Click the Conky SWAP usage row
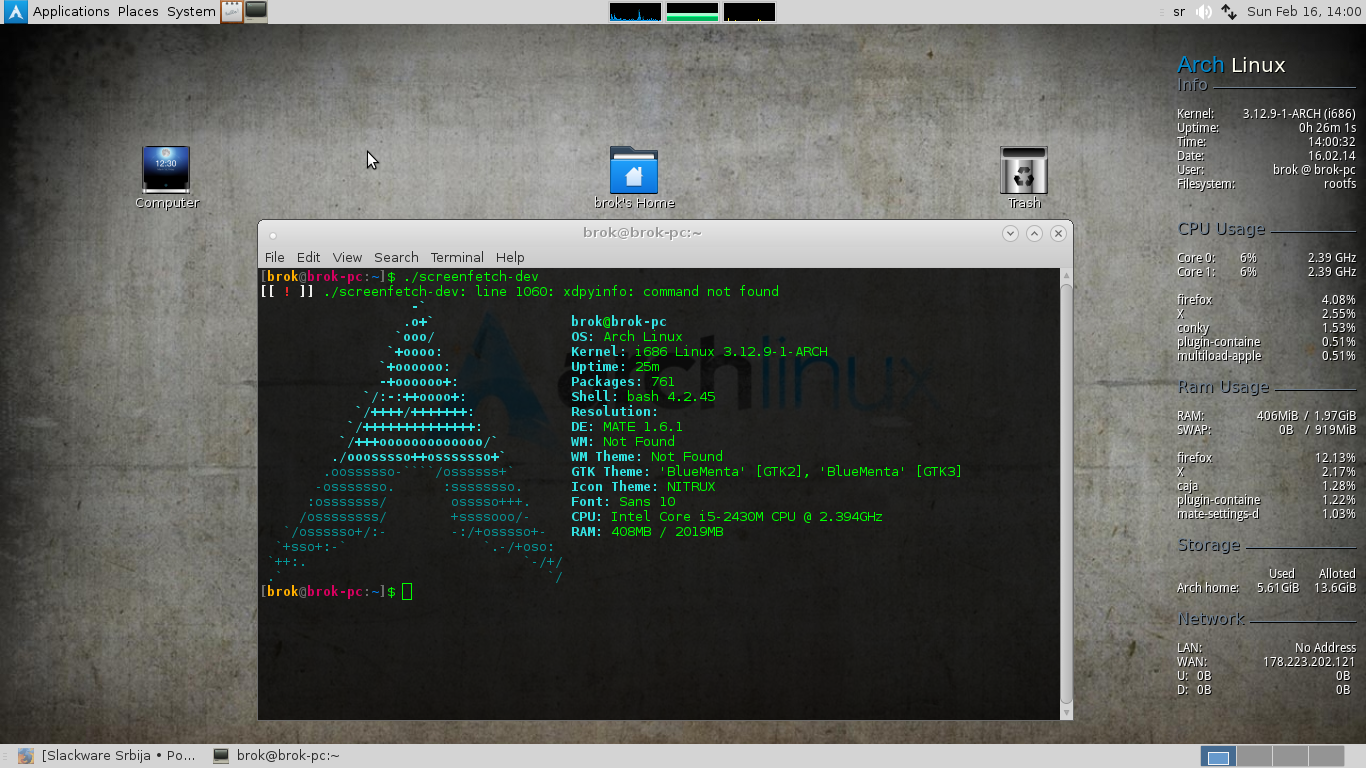The height and width of the screenshot is (768, 1366). click(x=1266, y=430)
